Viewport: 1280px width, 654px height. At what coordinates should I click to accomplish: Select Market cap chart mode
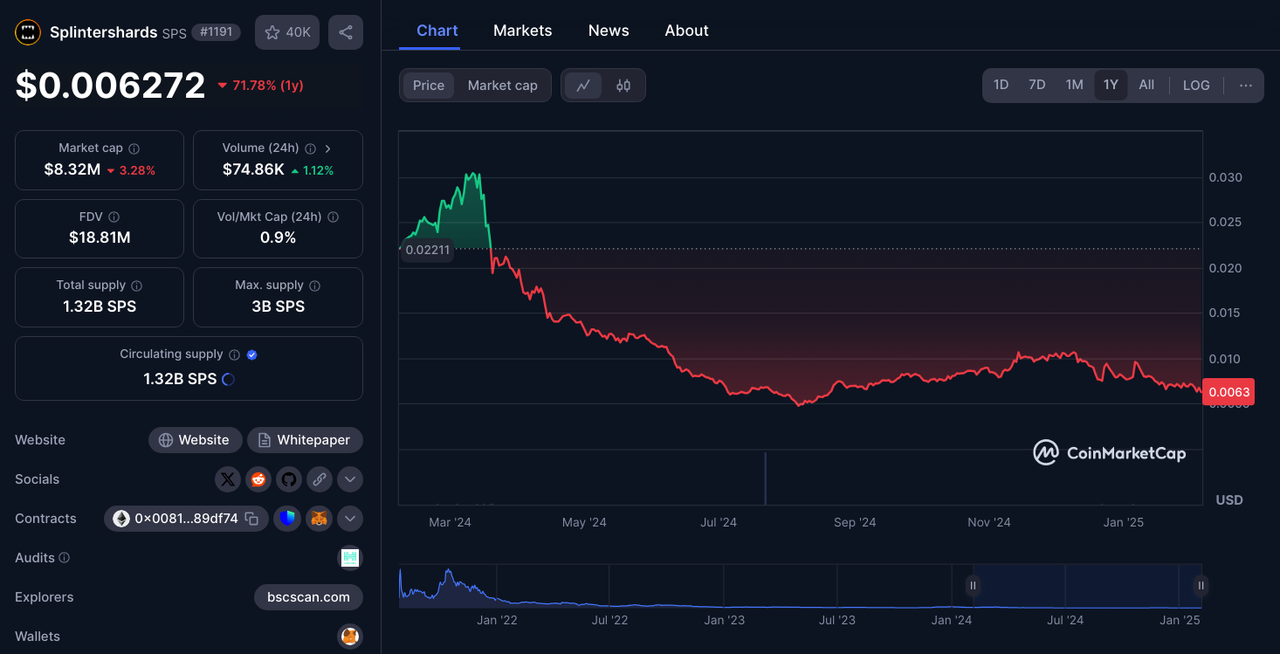tap(502, 85)
